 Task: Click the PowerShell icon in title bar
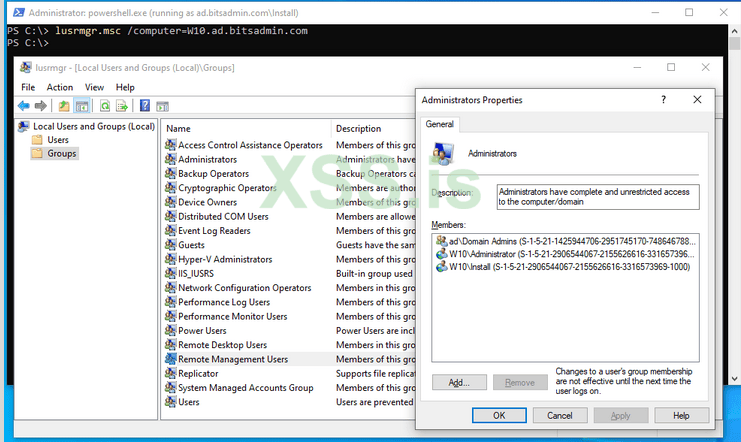pyautogui.click(x=18, y=12)
